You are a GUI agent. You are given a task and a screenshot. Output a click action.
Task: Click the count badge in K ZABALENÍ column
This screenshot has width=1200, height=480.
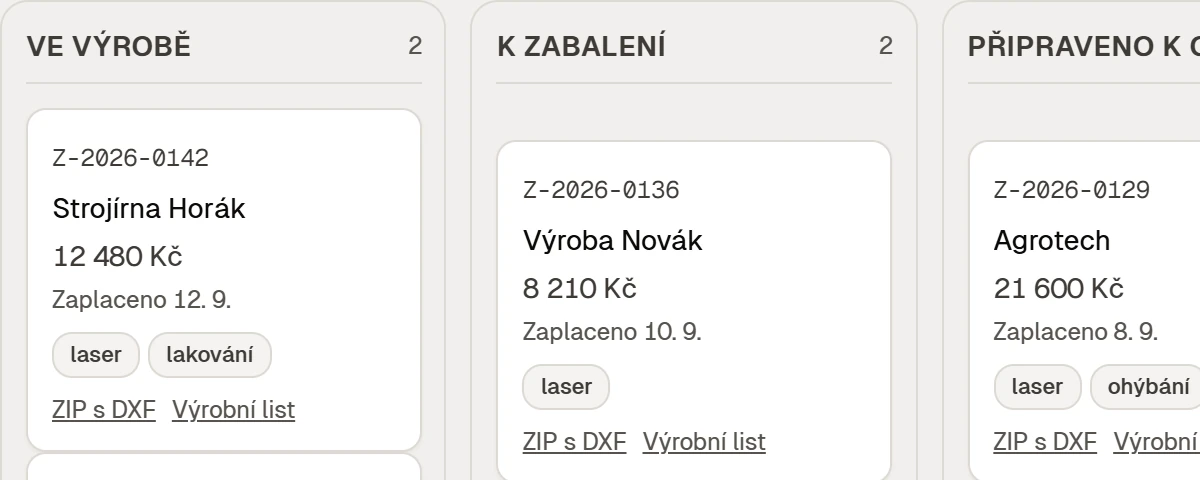point(885,45)
